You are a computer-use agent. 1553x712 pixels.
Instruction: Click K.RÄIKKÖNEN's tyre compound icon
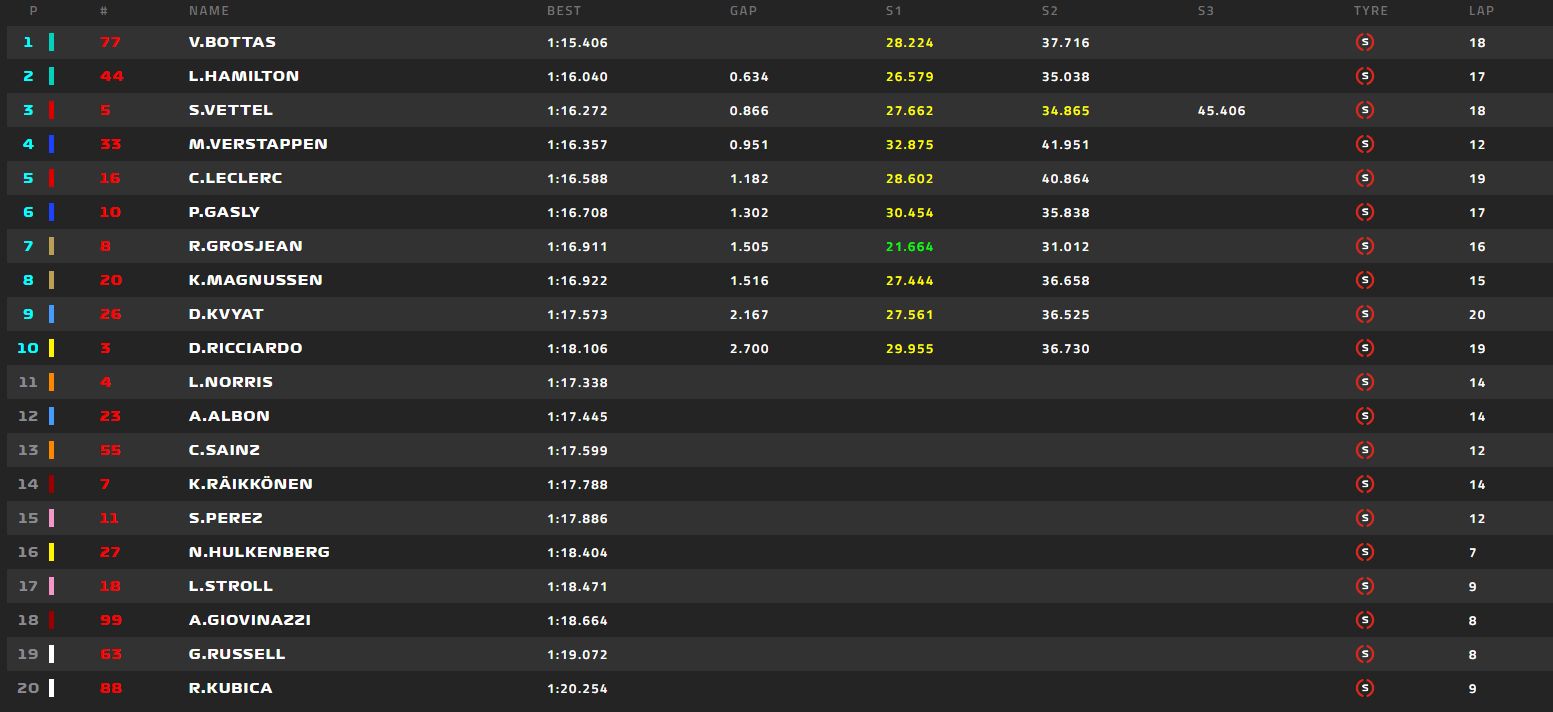coord(1365,484)
